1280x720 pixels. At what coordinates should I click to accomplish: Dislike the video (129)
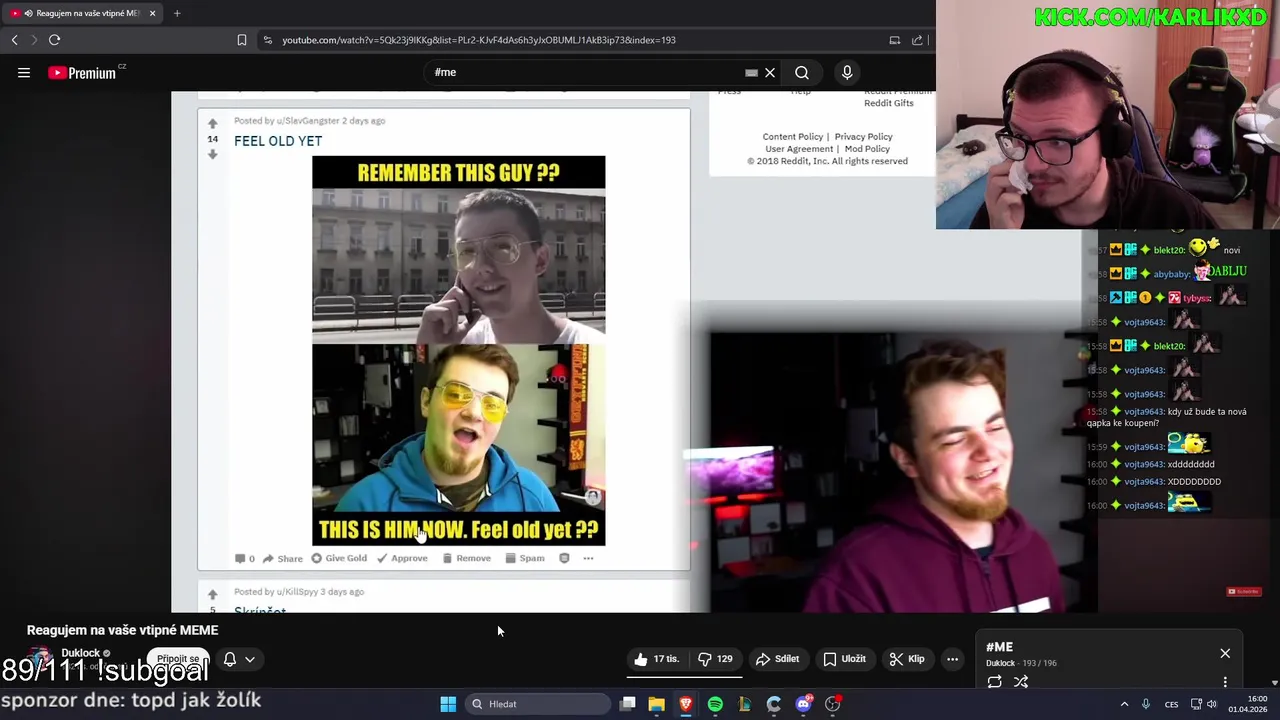[715, 659]
